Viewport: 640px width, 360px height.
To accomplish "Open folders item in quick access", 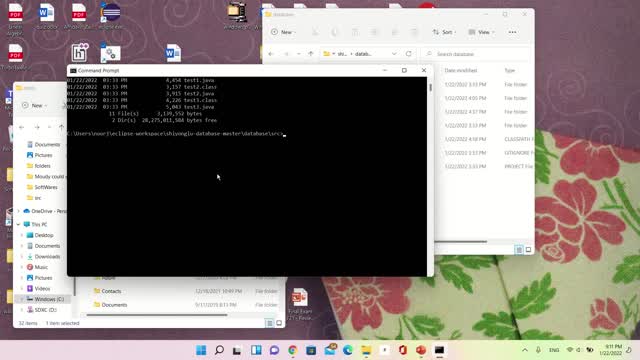I will click(39, 166).
